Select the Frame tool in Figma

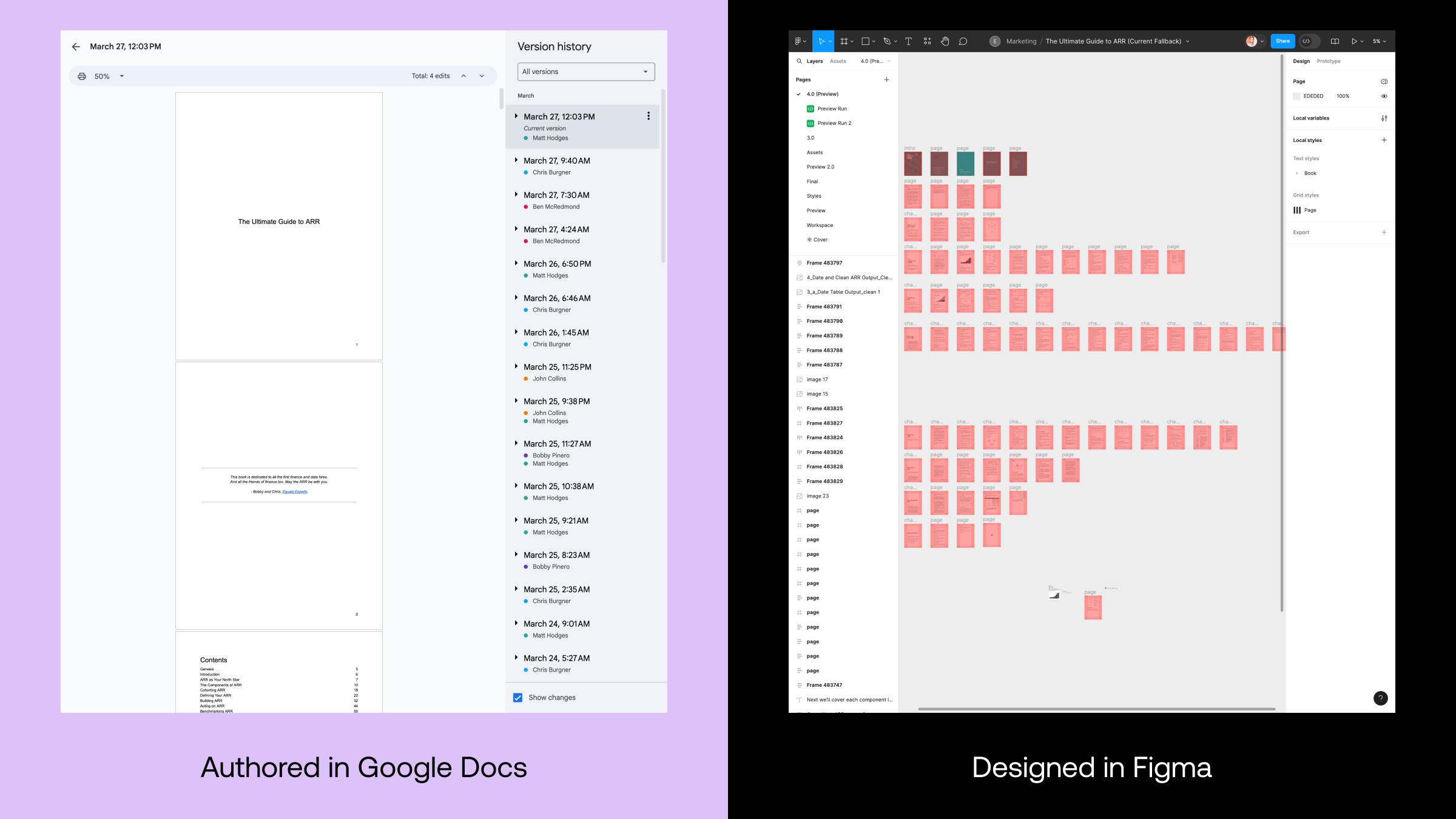point(844,41)
